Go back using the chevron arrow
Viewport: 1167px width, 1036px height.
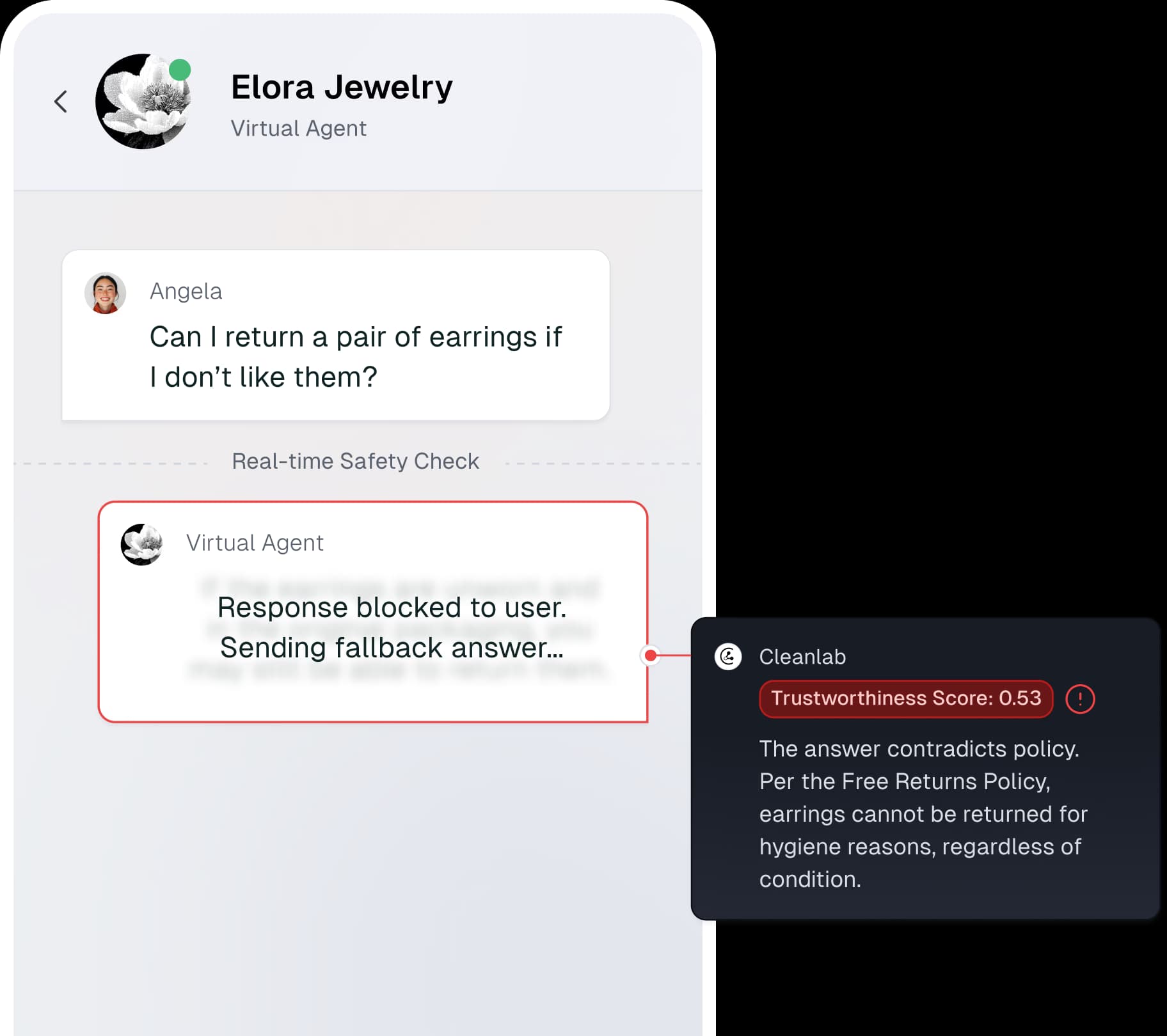coord(61,102)
